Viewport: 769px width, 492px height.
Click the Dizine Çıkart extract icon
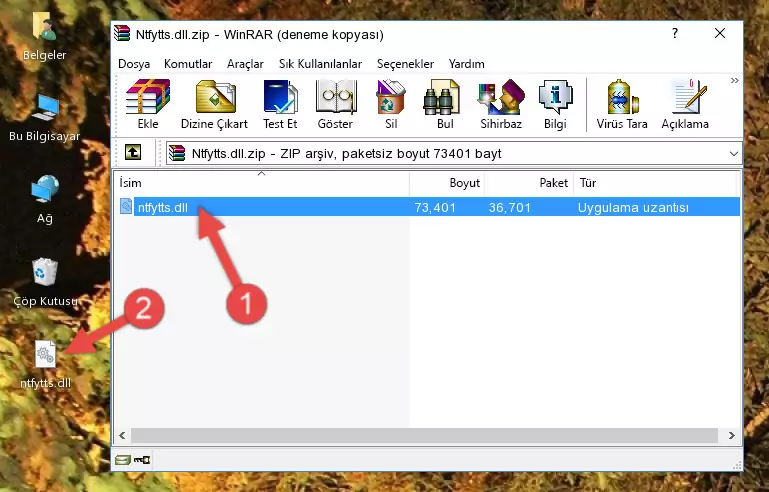[214, 104]
